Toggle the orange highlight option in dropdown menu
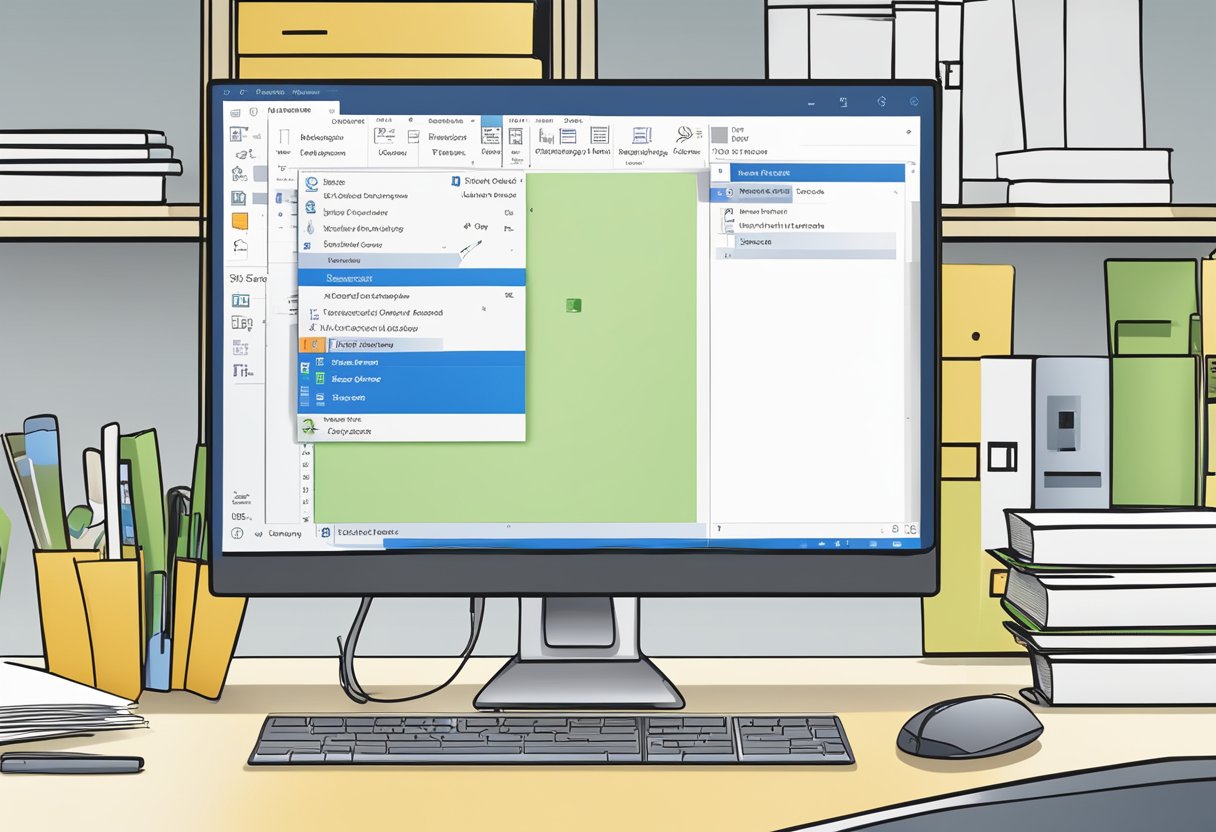This screenshot has width=1216, height=832. (311, 343)
